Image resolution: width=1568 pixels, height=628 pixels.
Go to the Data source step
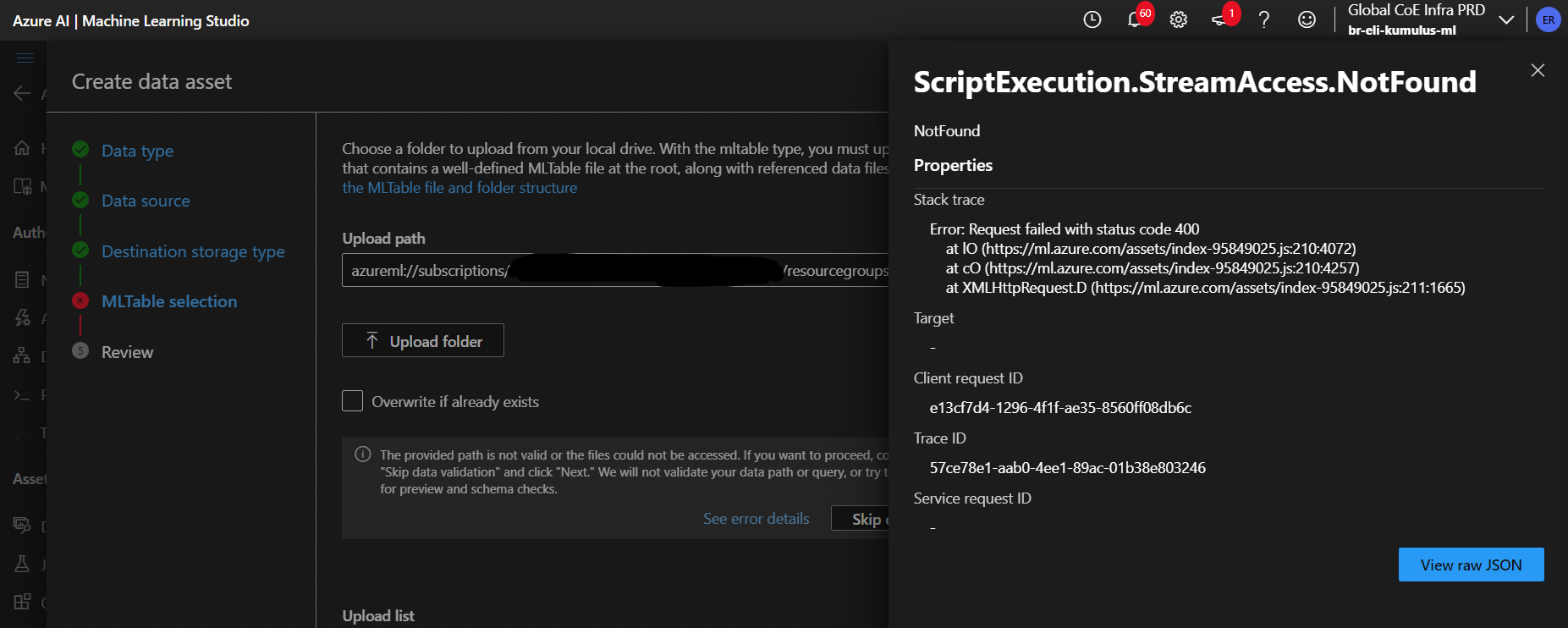tap(146, 201)
